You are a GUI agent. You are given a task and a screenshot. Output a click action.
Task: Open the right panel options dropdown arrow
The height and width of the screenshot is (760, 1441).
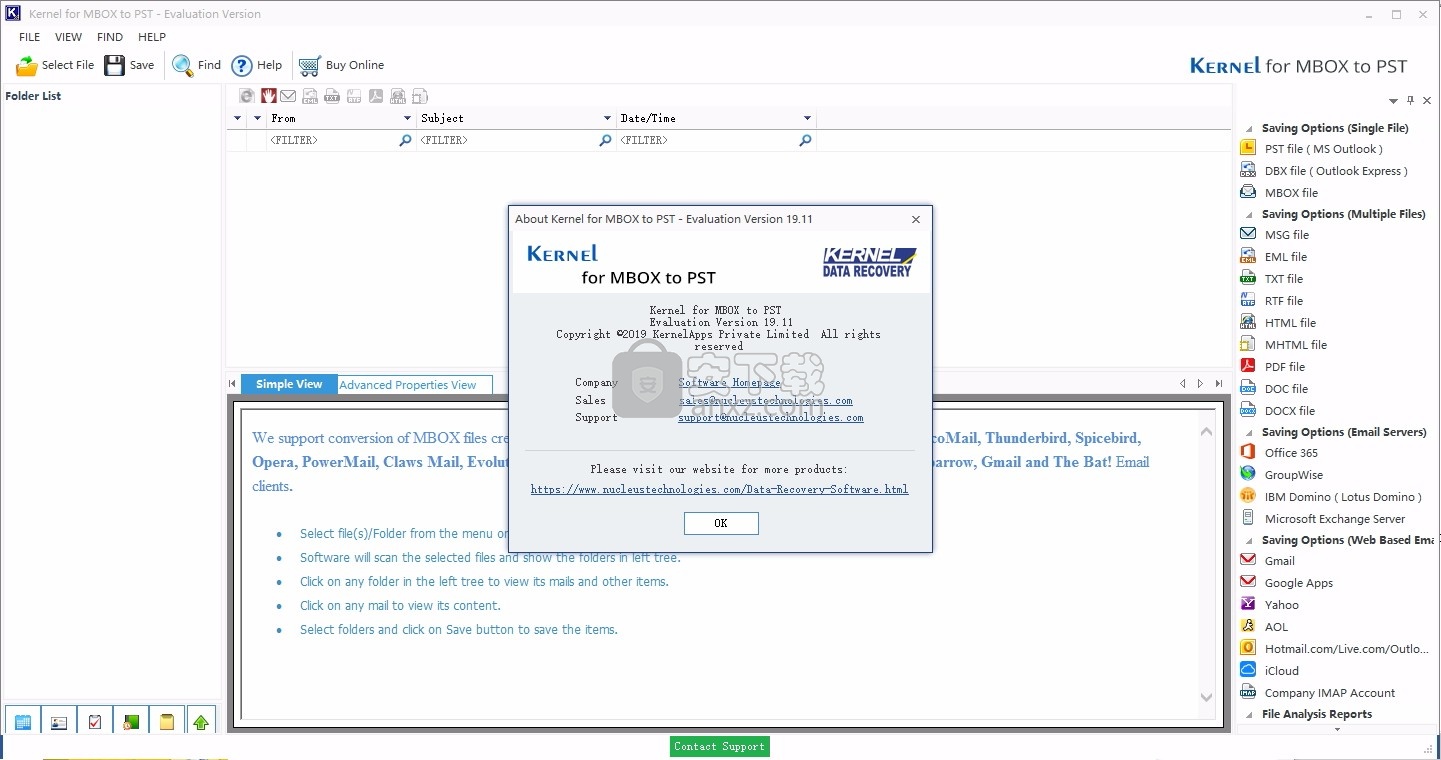pyautogui.click(x=1393, y=101)
